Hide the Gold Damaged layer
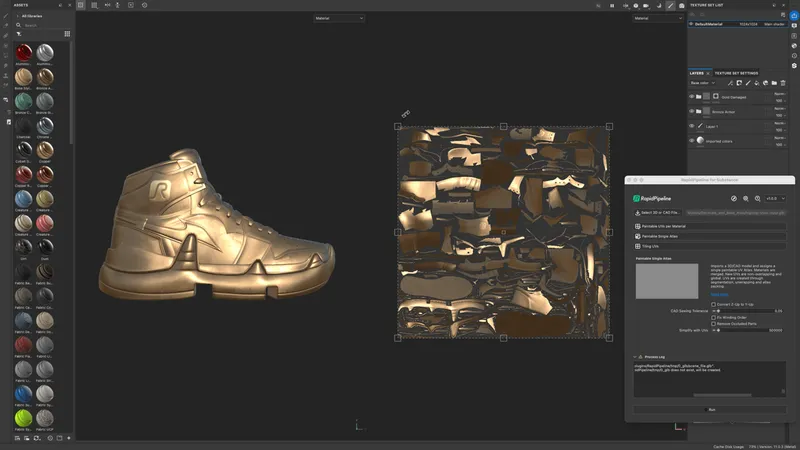The width and height of the screenshot is (800, 450). (692, 97)
